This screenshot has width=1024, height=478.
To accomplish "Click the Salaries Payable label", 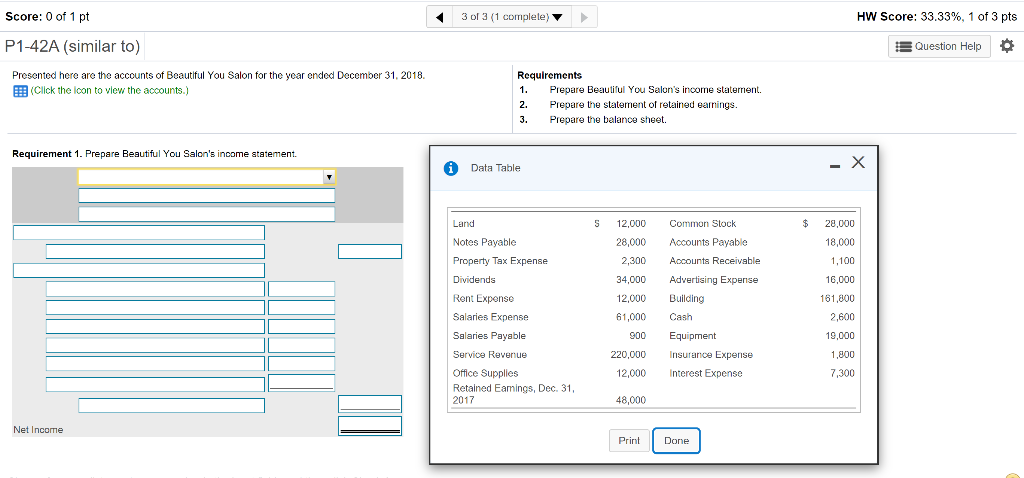I will click(x=489, y=336).
